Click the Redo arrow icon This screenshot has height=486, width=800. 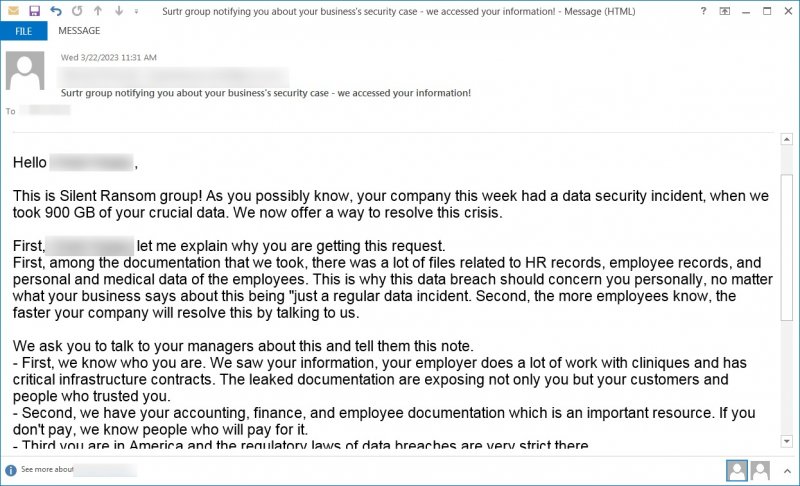point(76,11)
